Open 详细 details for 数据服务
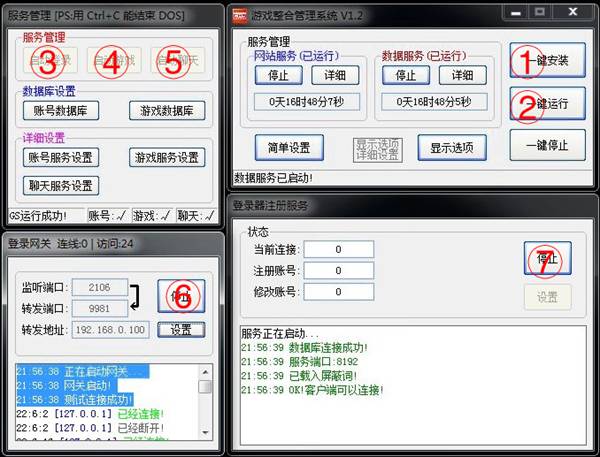This screenshot has height=457, width=600. 463,75
